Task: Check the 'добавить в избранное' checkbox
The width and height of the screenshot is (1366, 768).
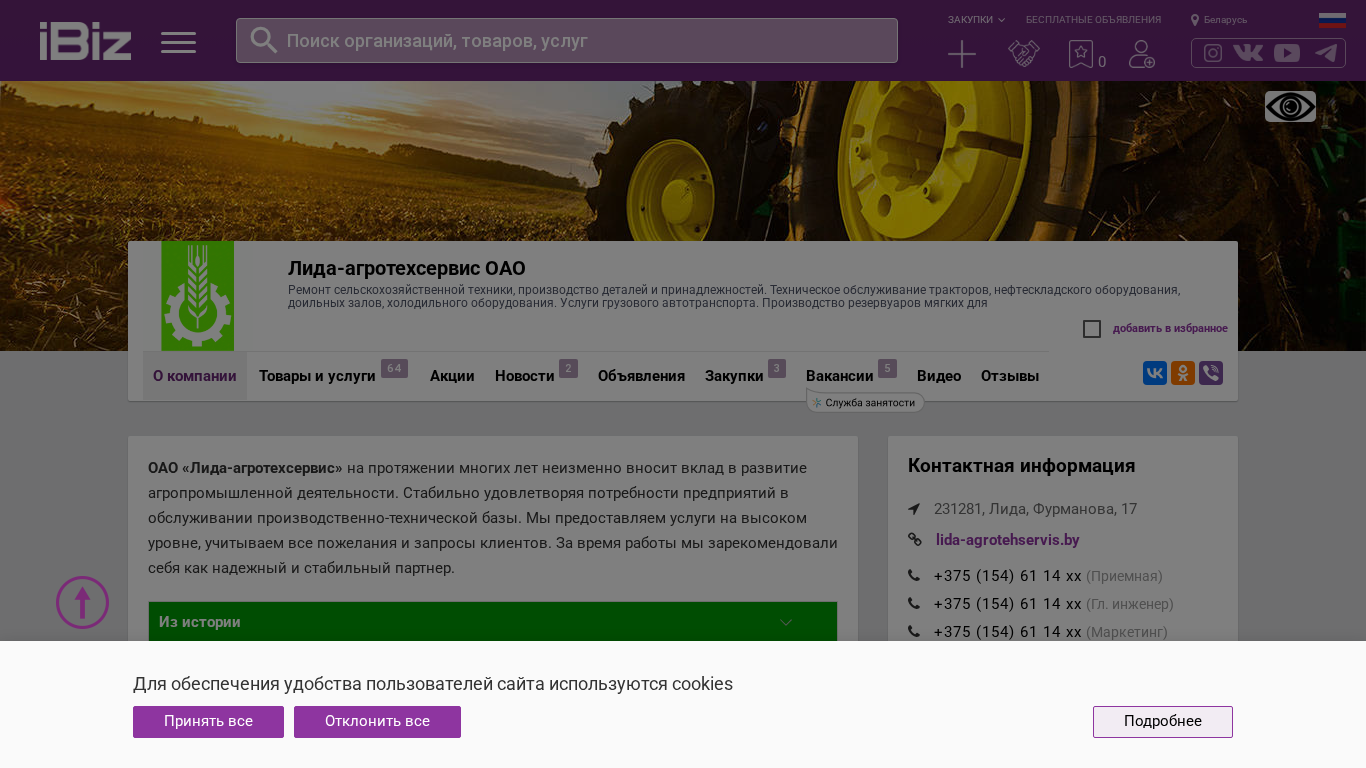Action: tap(1092, 329)
